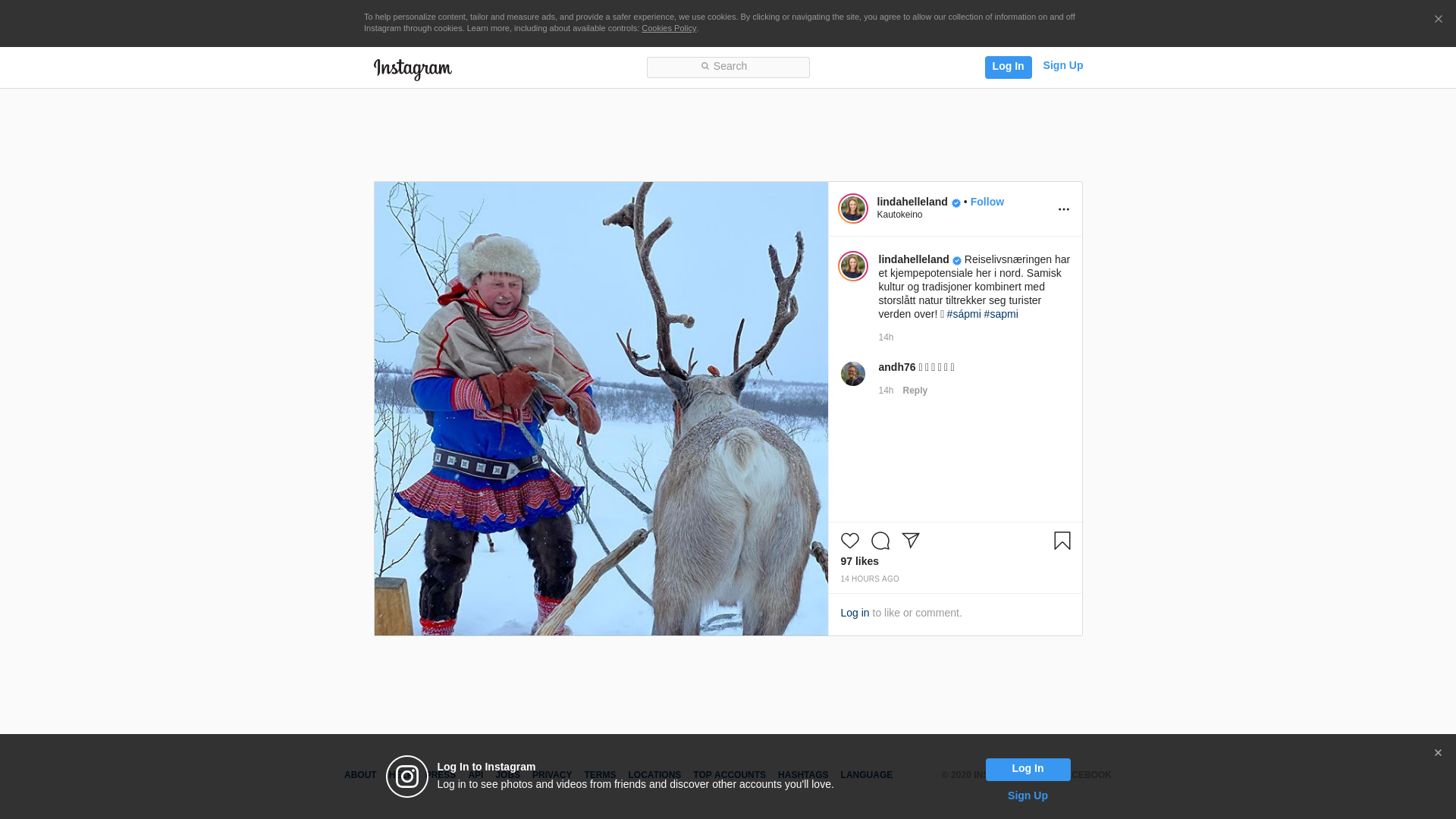1456x819 pixels.
Task: Open the LANGUAGE footer menu
Action: (866, 775)
